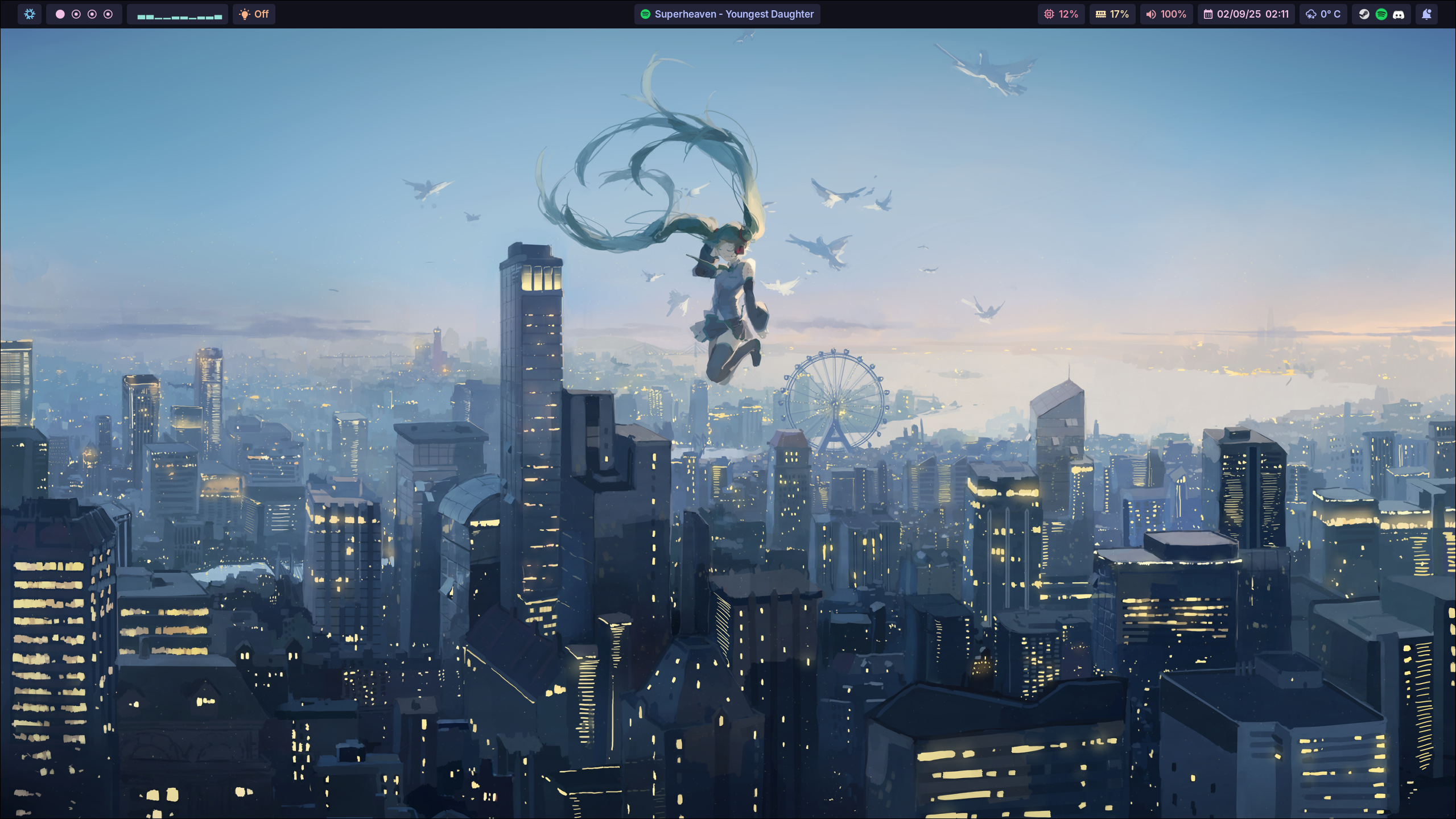Click the audio visualizer bars module
This screenshot has height=819, width=1456.
(179, 14)
